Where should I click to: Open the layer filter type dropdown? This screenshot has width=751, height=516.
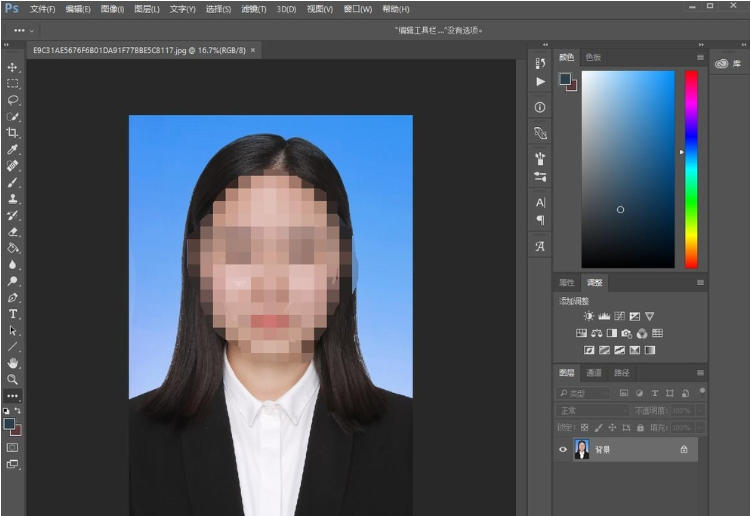click(585, 393)
